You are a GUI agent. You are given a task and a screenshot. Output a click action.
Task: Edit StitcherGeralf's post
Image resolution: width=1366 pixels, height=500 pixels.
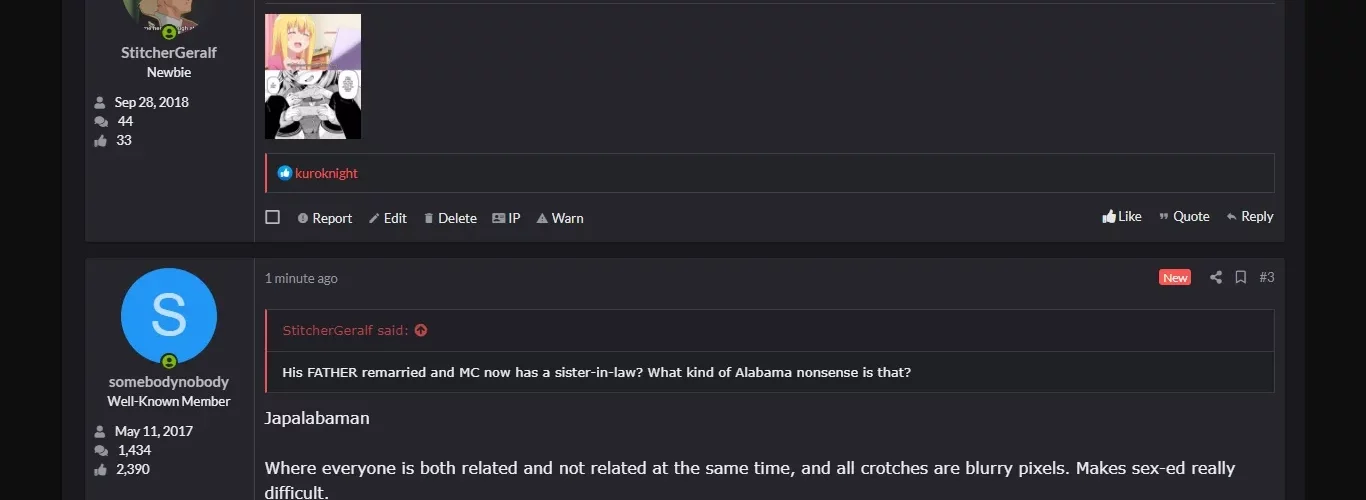387,218
